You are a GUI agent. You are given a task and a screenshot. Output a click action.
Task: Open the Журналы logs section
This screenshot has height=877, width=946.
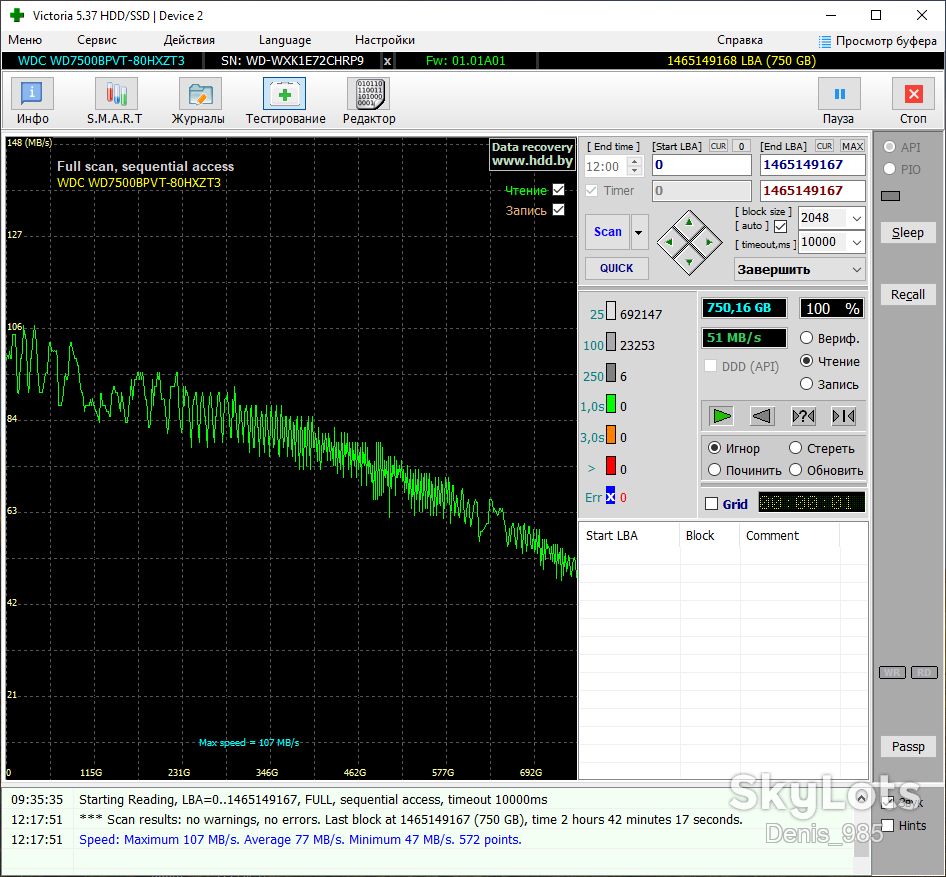point(198,101)
